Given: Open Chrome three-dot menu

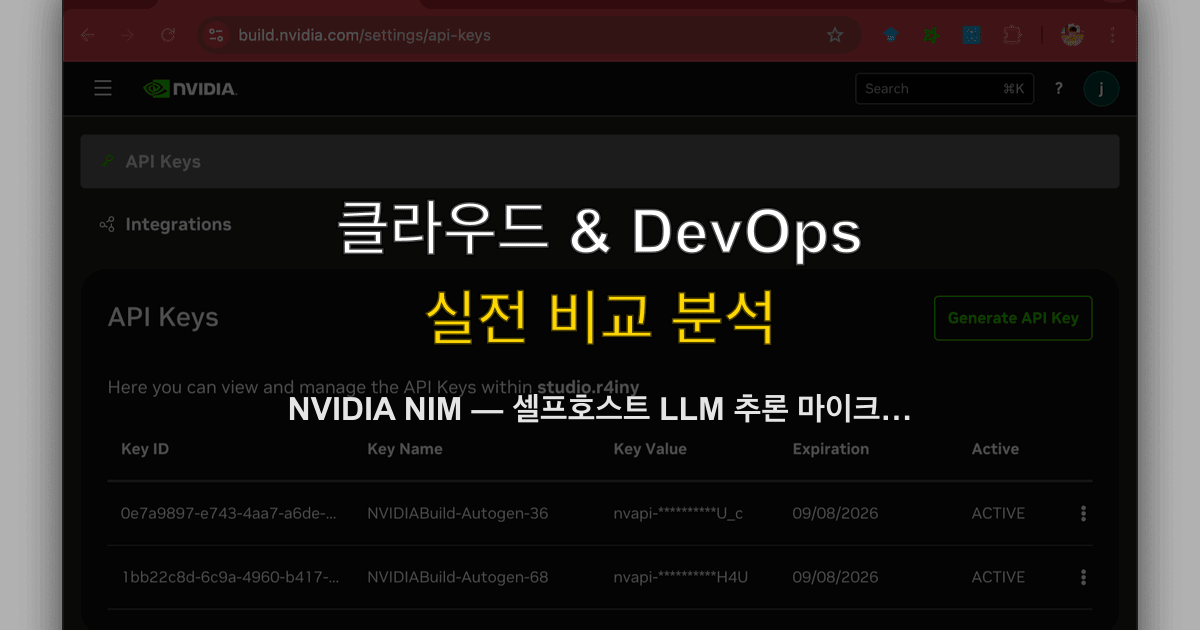Looking at the screenshot, I should pos(1113,35).
